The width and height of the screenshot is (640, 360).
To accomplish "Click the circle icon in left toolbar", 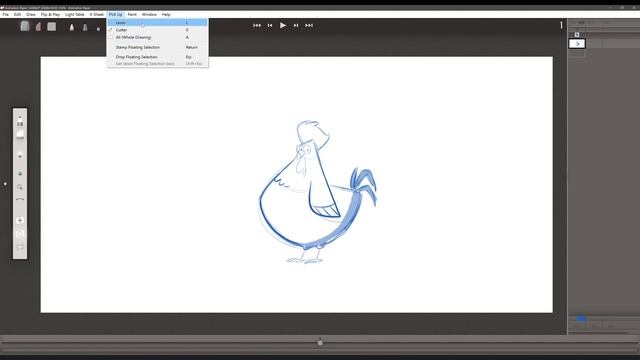I will (20, 234).
